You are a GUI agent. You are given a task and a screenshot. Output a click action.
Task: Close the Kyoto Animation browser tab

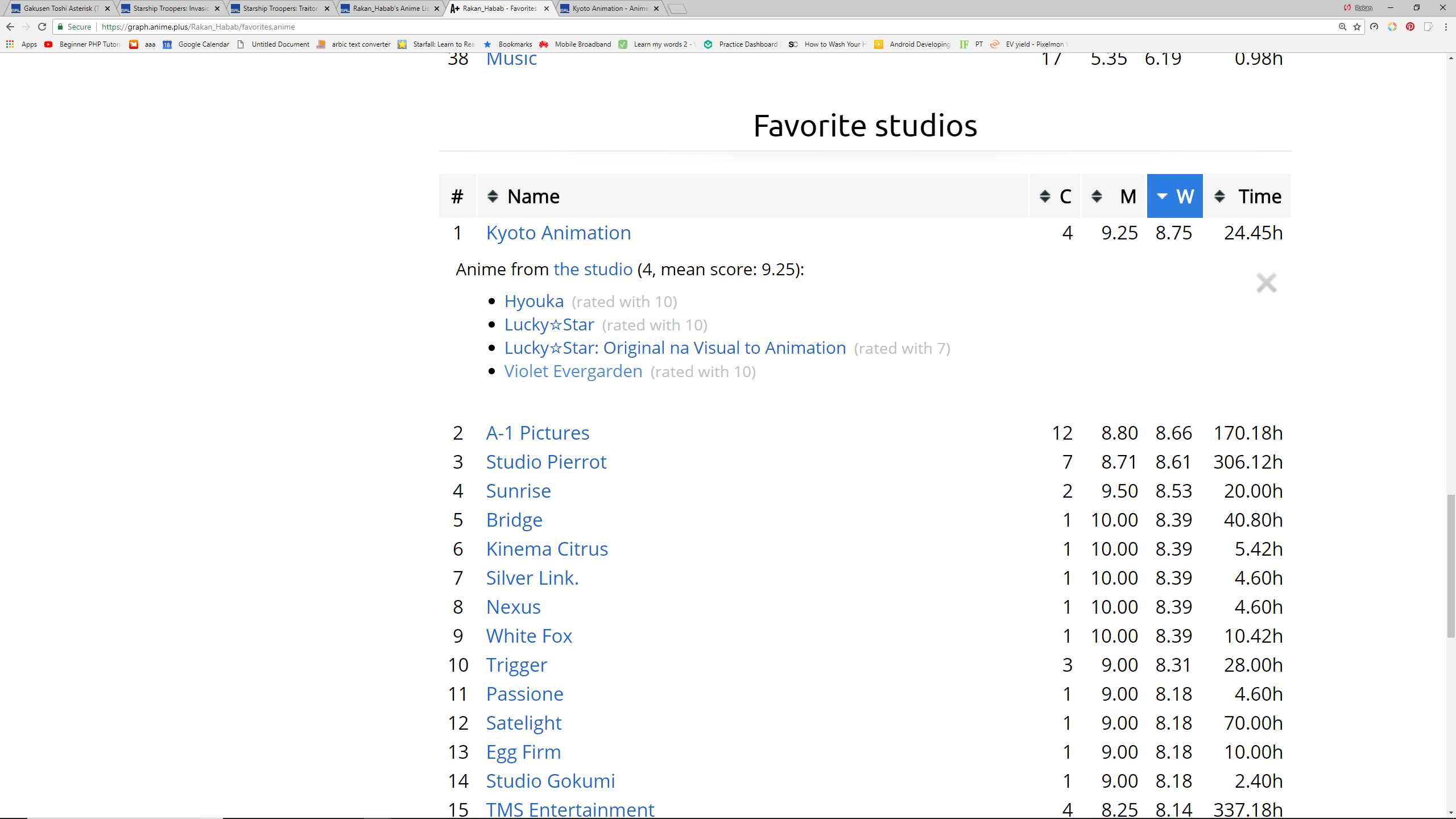[656, 9]
